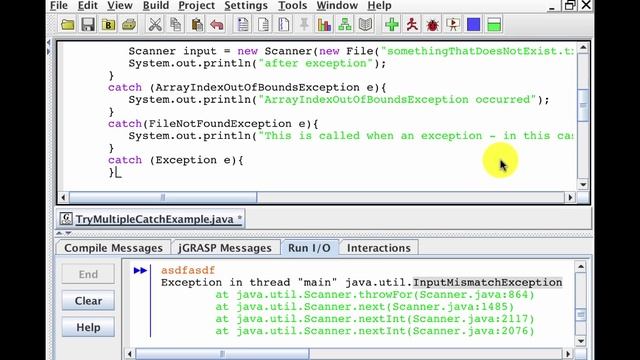
Task: Click the End button
Action: point(88,274)
